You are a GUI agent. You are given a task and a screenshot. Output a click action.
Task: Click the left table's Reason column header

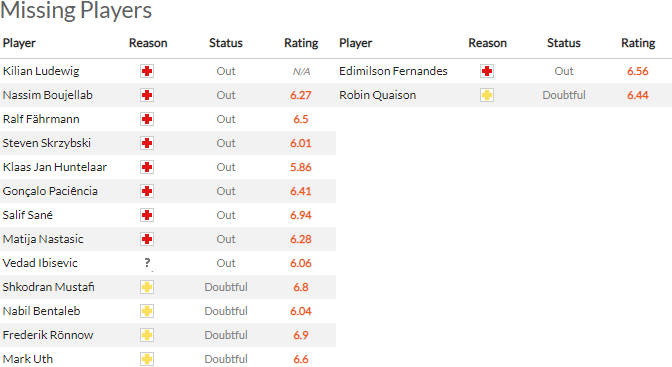coord(148,43)
